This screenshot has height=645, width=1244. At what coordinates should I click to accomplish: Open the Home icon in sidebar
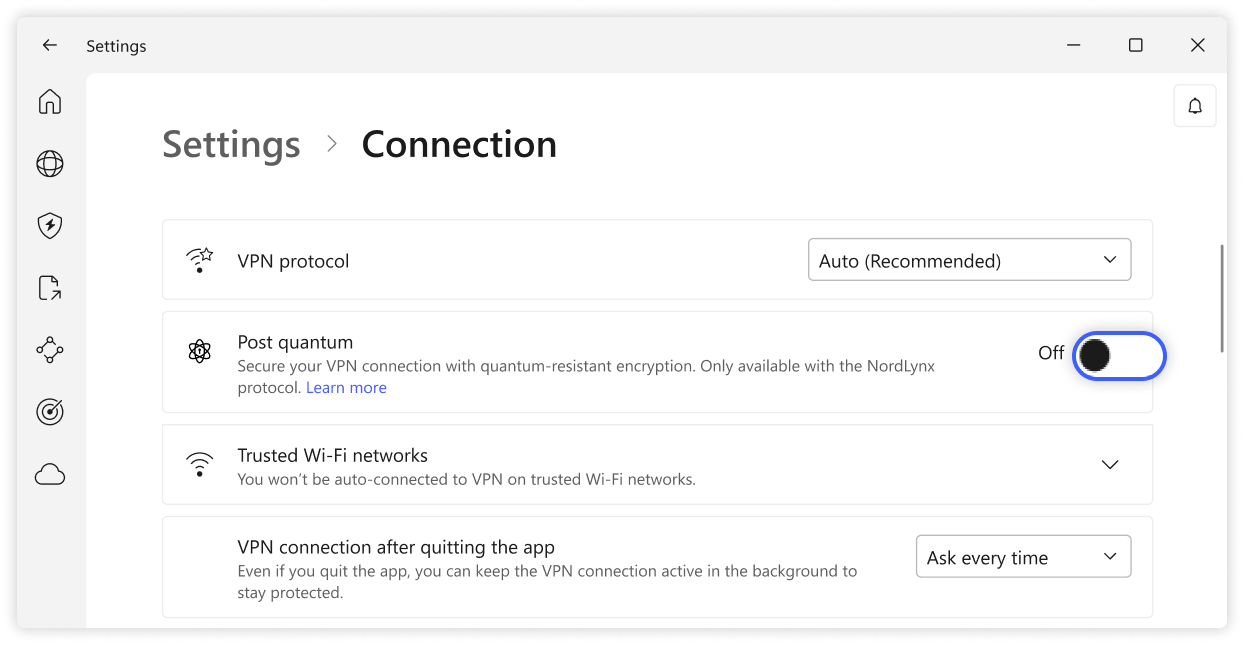(50, 102)
